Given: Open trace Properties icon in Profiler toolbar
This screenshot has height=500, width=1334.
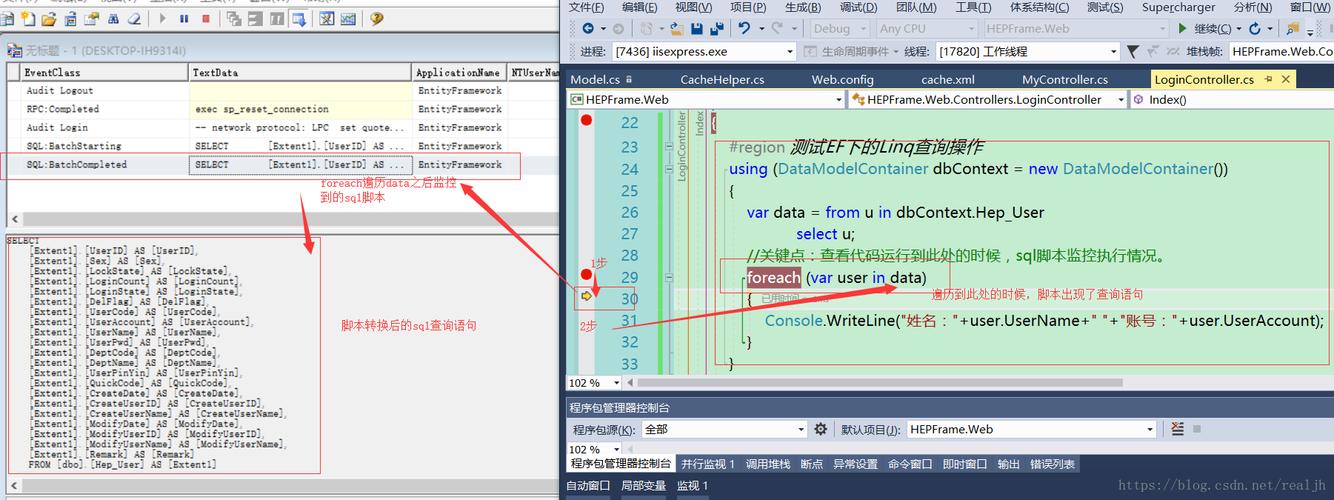Looking at the screenshot, I should pos(92,19).
